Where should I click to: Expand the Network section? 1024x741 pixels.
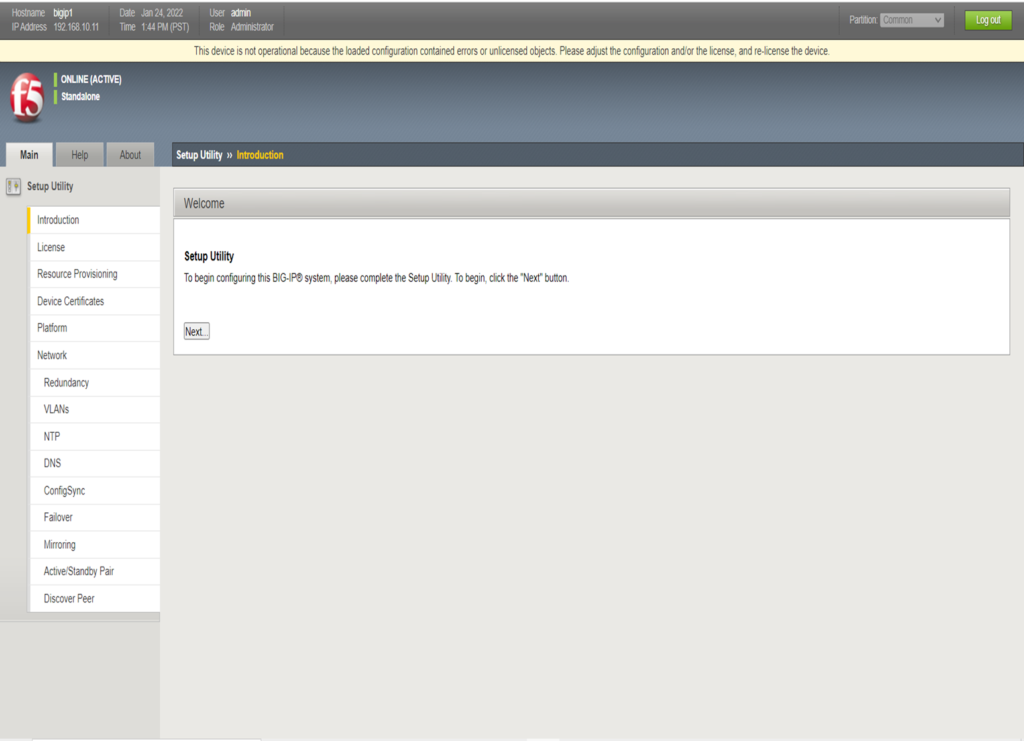click(x=52, y=355)
